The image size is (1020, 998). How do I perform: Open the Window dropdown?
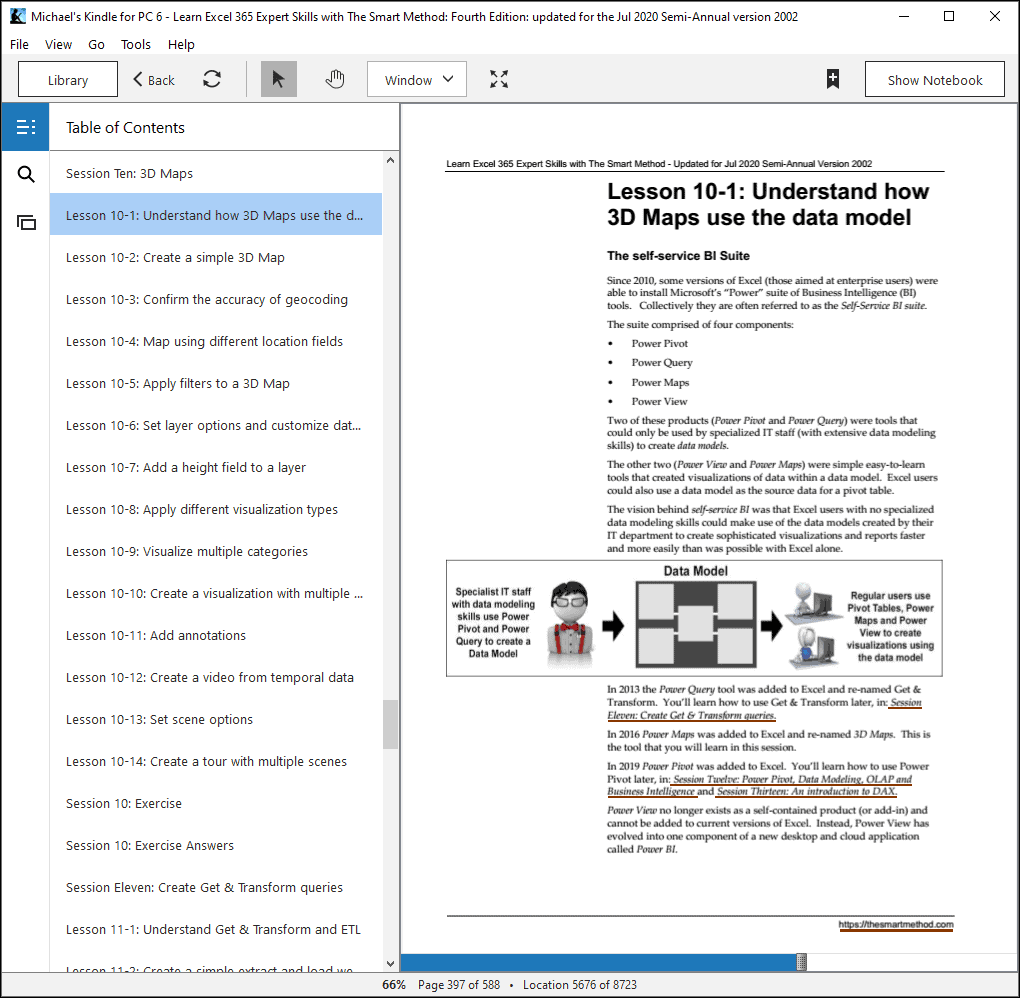[417, 79]
